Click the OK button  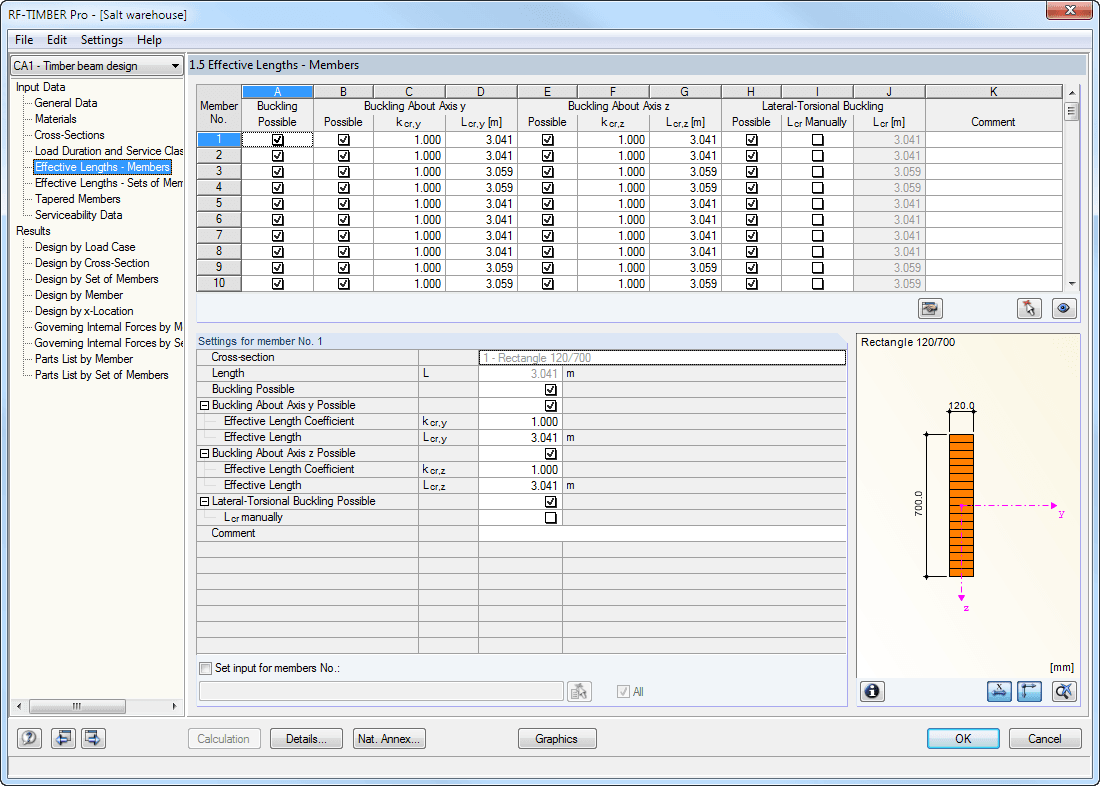(963, 738)
